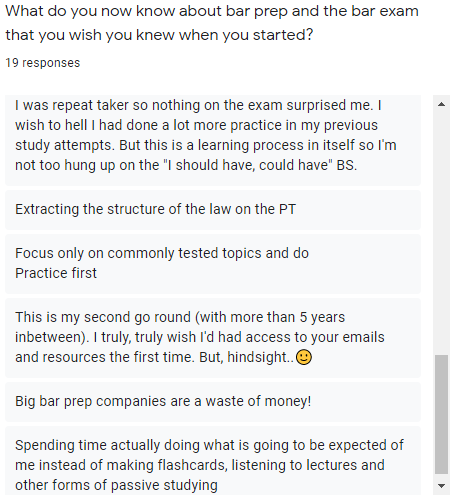
Task: Click the 'This is my second go round' response
Action: pyautogui.click(x=213, y=338)
